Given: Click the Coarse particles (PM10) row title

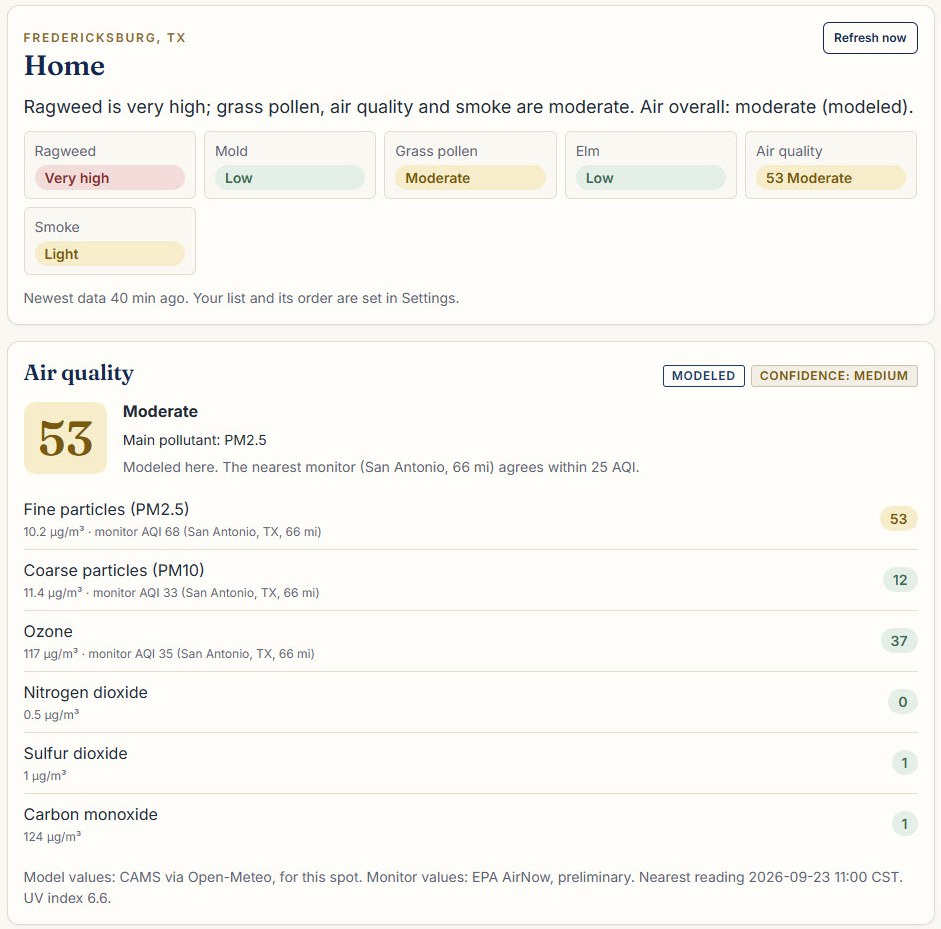Looking at the screenshot, I should (114, 570).
